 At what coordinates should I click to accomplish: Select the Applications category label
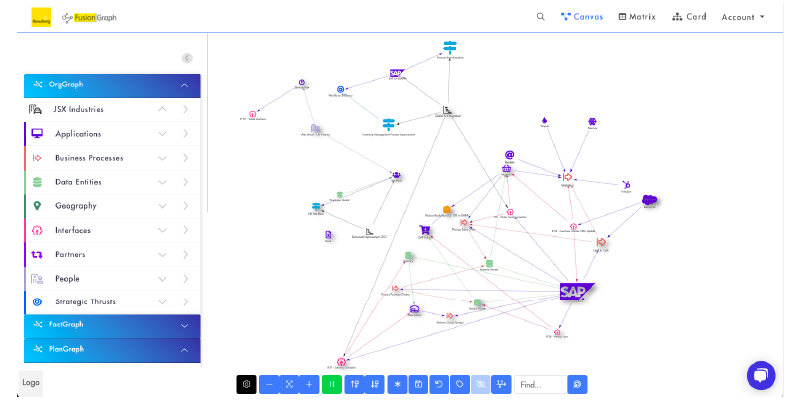click(x=78, y=134)
